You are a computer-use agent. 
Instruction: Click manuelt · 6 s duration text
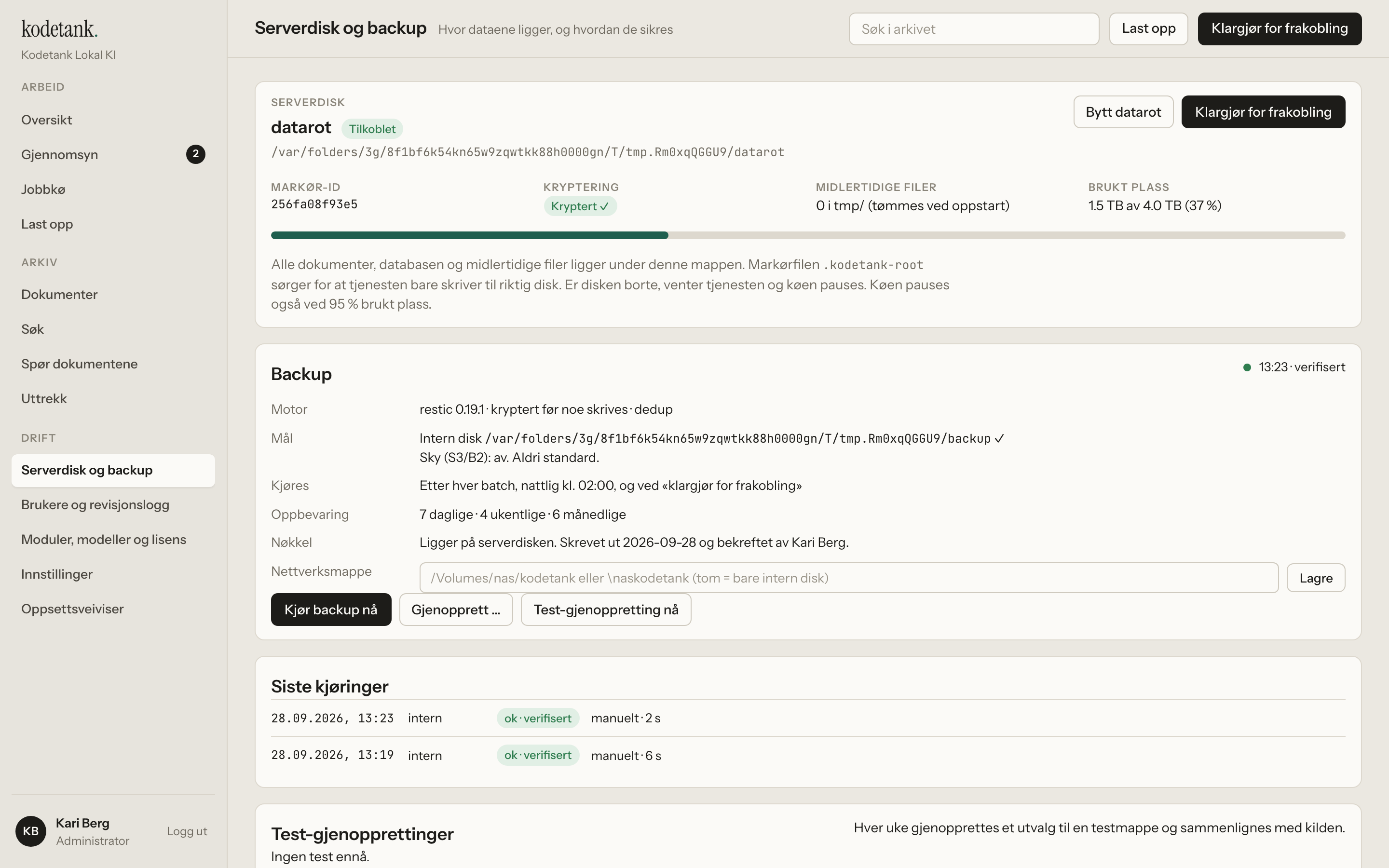626,756
